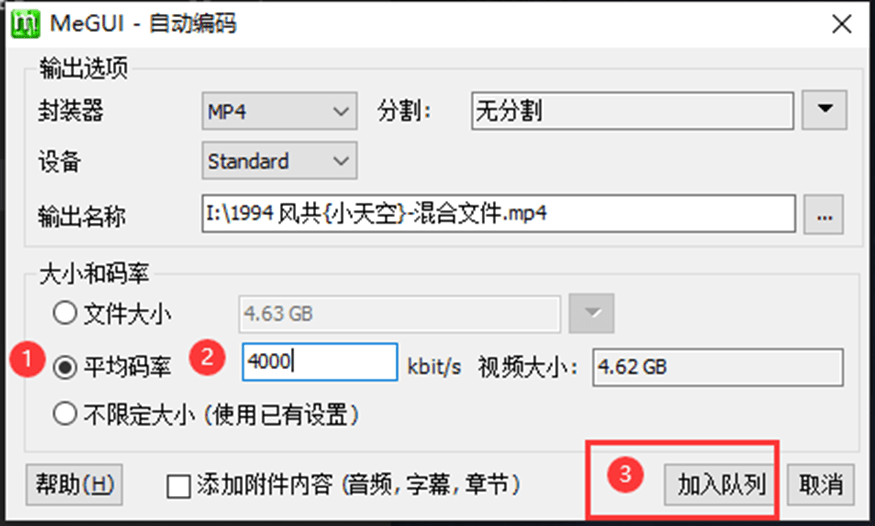Open the 封装器 MP4 container dropdown
Viewport: 875px width, 526px height.
pos(279,110)
